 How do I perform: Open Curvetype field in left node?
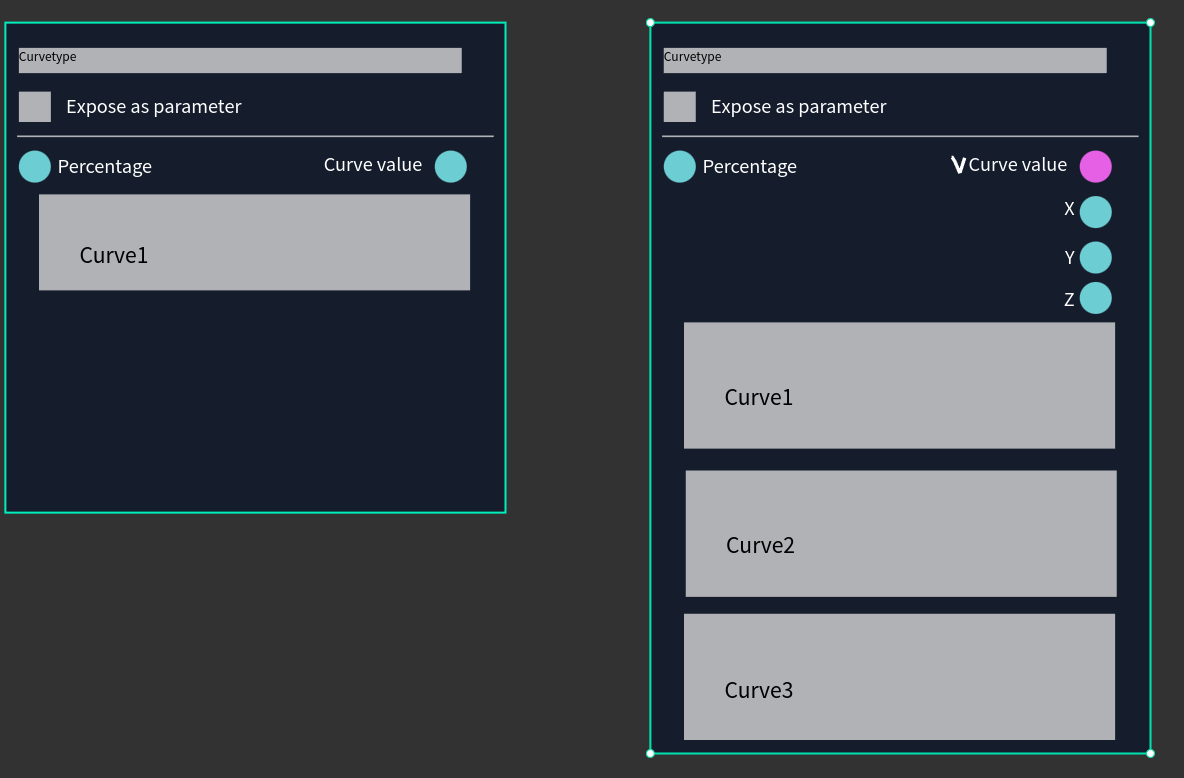pyautogui.click(x=240, y=60)
